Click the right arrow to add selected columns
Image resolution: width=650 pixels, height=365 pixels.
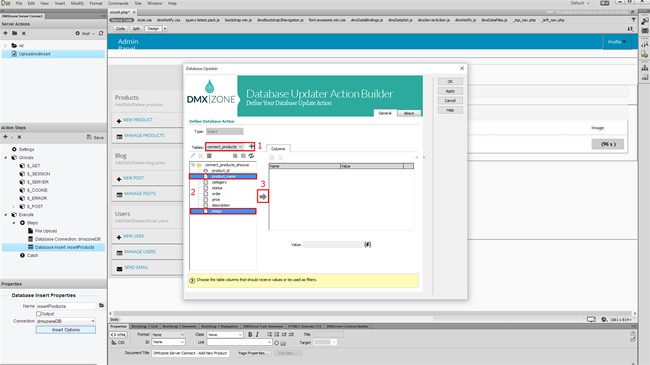pos(263,196)
